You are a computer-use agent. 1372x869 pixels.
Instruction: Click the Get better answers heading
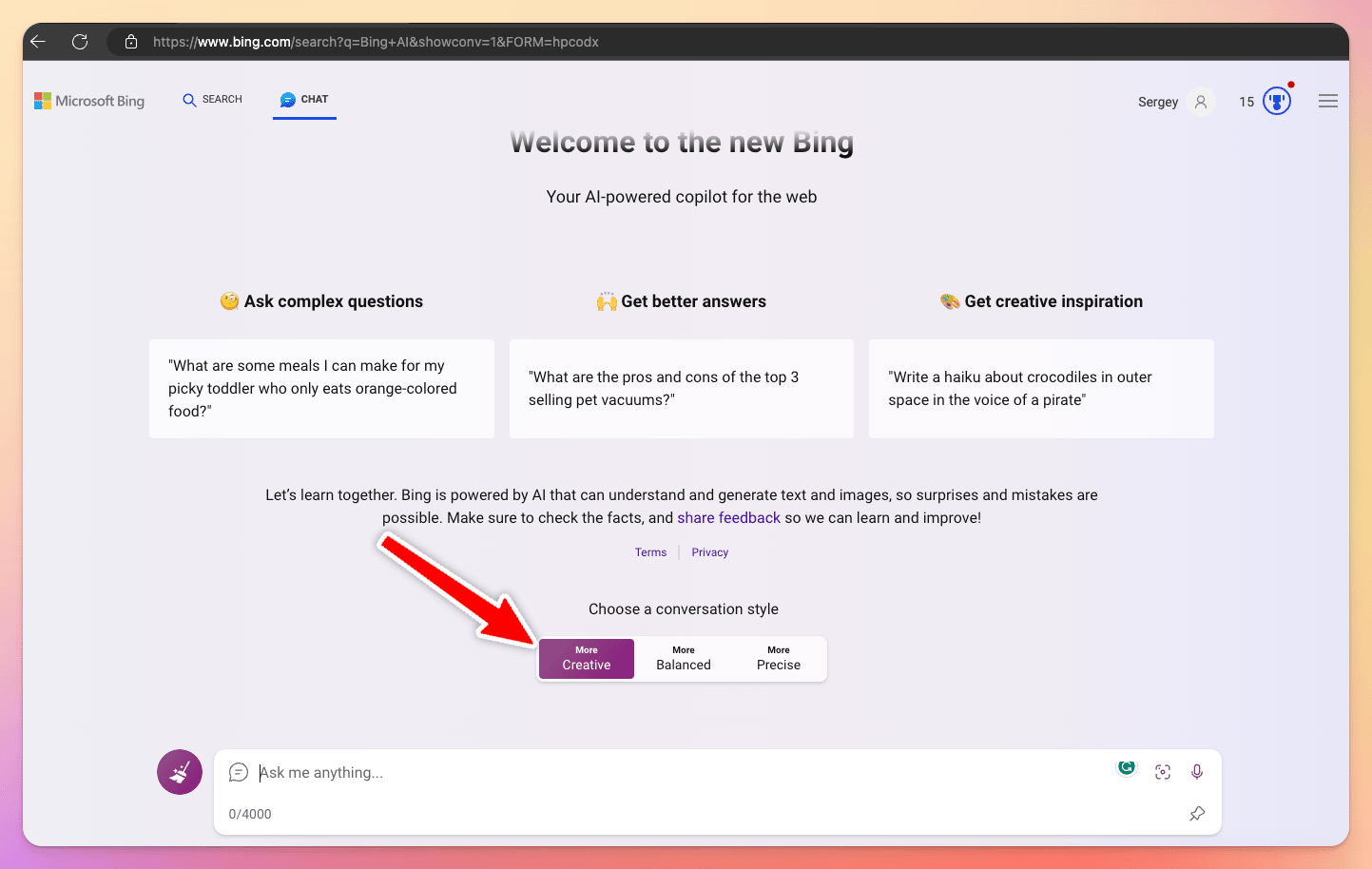(x=682, y=301)
